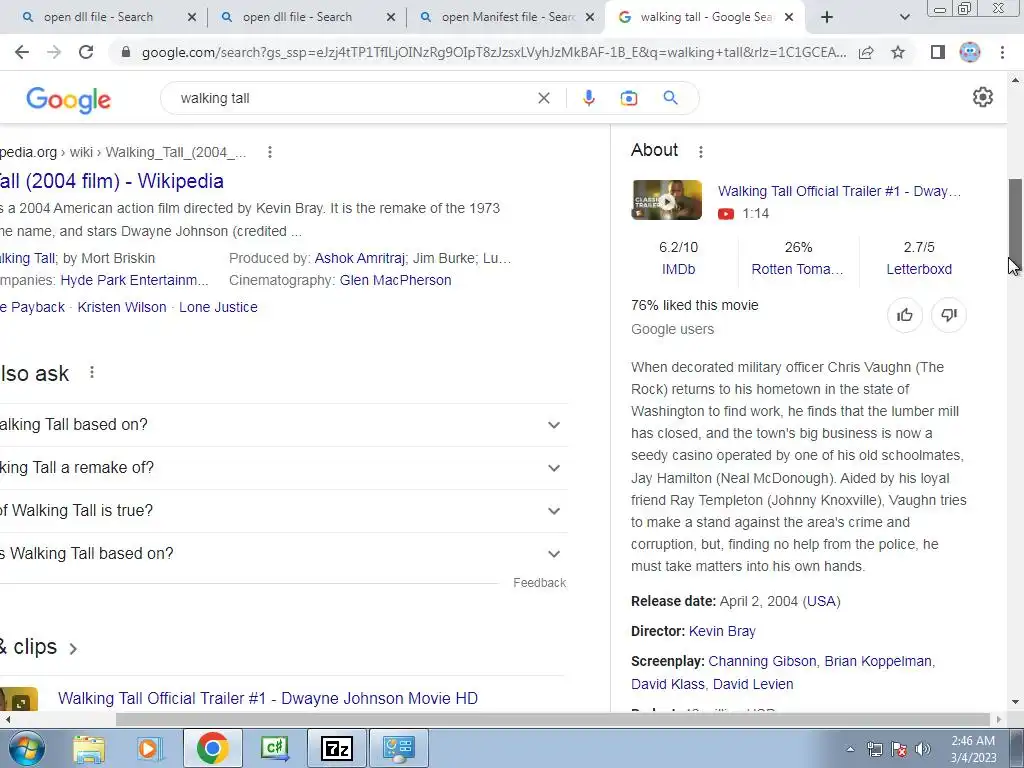This screenshot has width=1024, height=768.
Task: Click the volume speaker tray icon
Action: [x=923, y=749]
